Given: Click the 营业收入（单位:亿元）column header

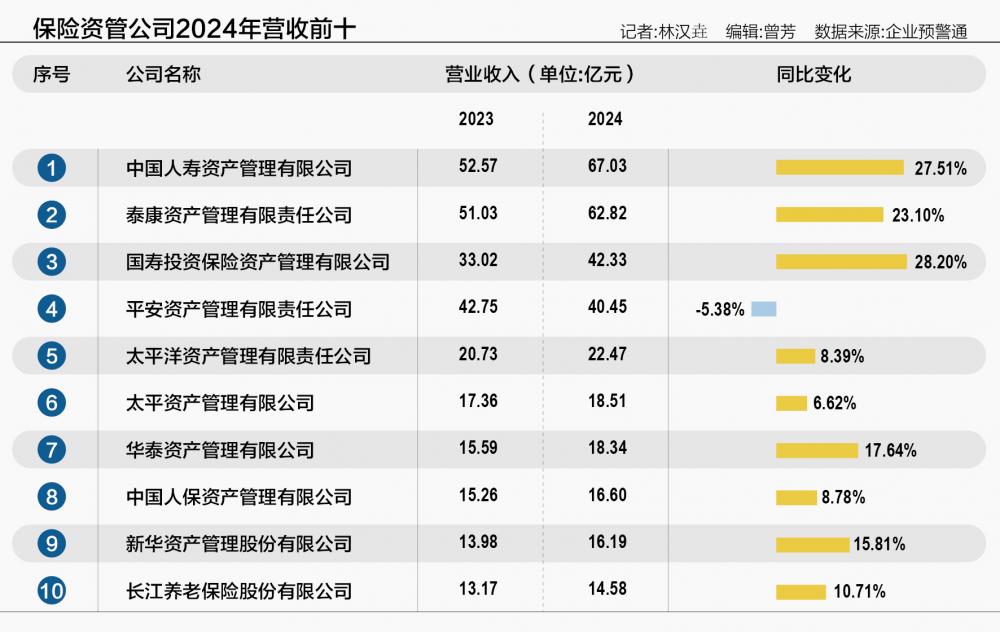Looking at the screenshot, I should 541,75.
